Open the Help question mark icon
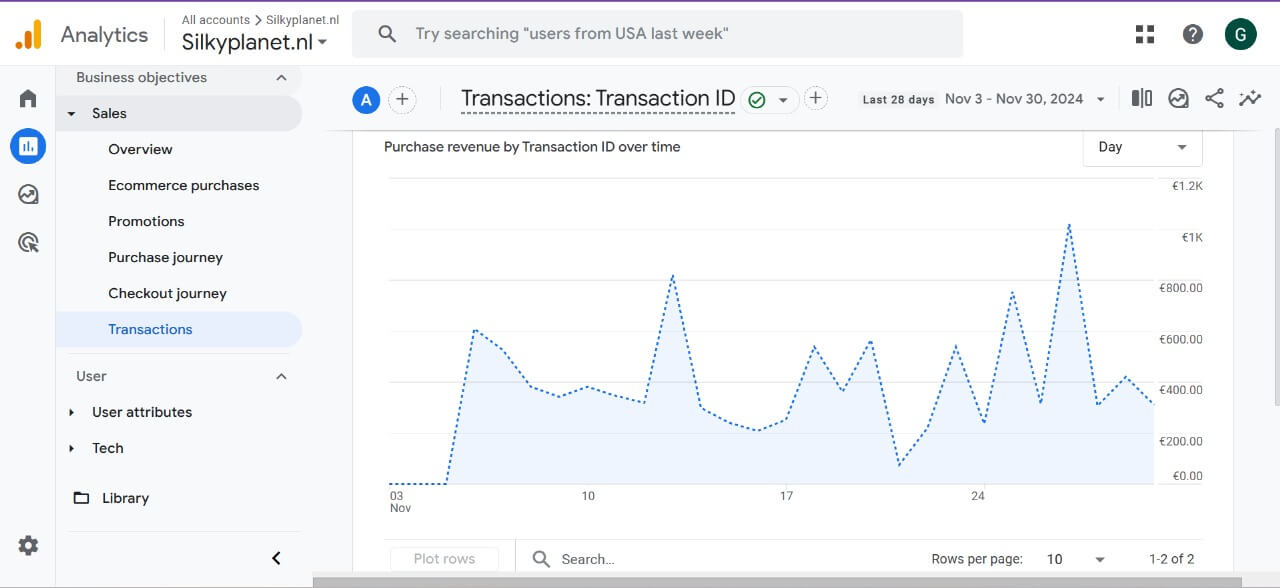 1192,34
